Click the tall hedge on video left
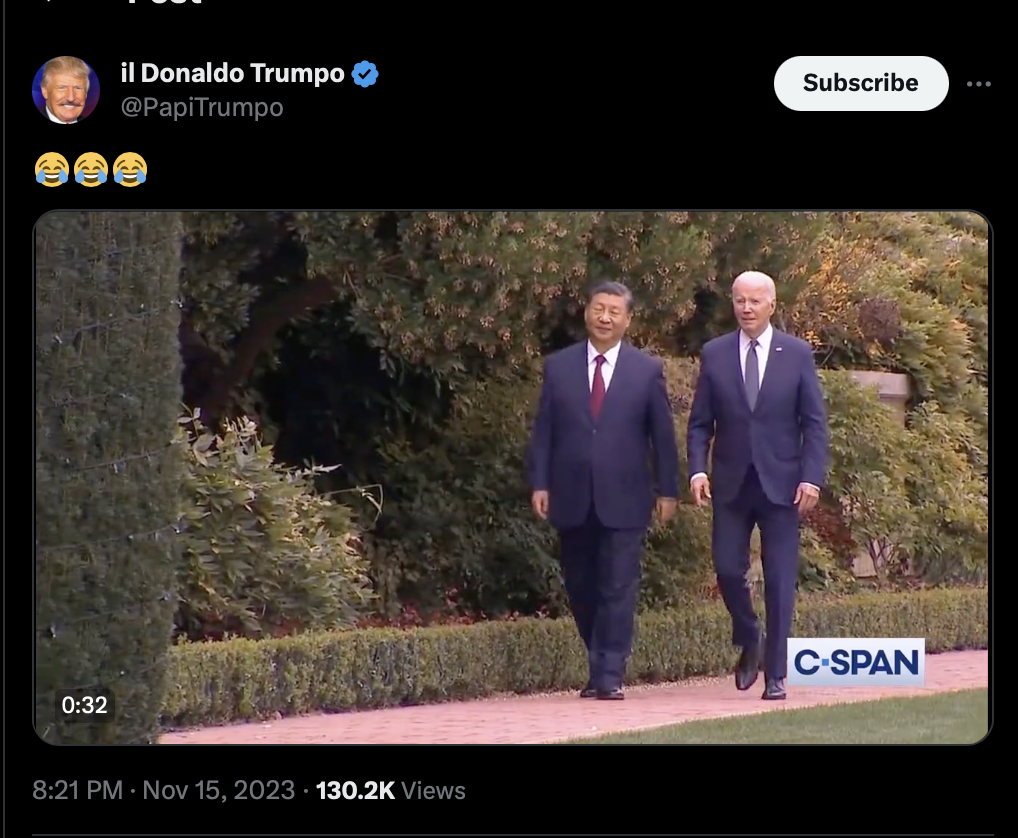1018x838 pixels. click(x=107, y=477)
